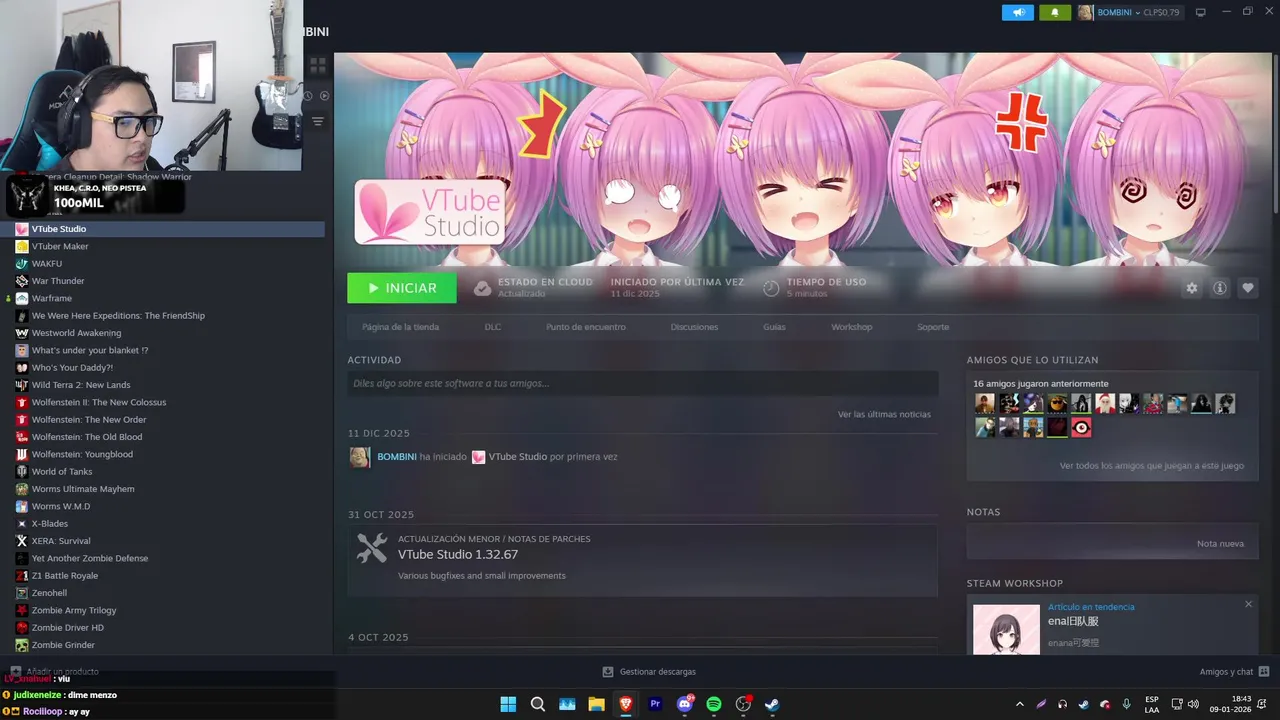
Task: Click the tray microphone icon
Action: (1127, 704)
